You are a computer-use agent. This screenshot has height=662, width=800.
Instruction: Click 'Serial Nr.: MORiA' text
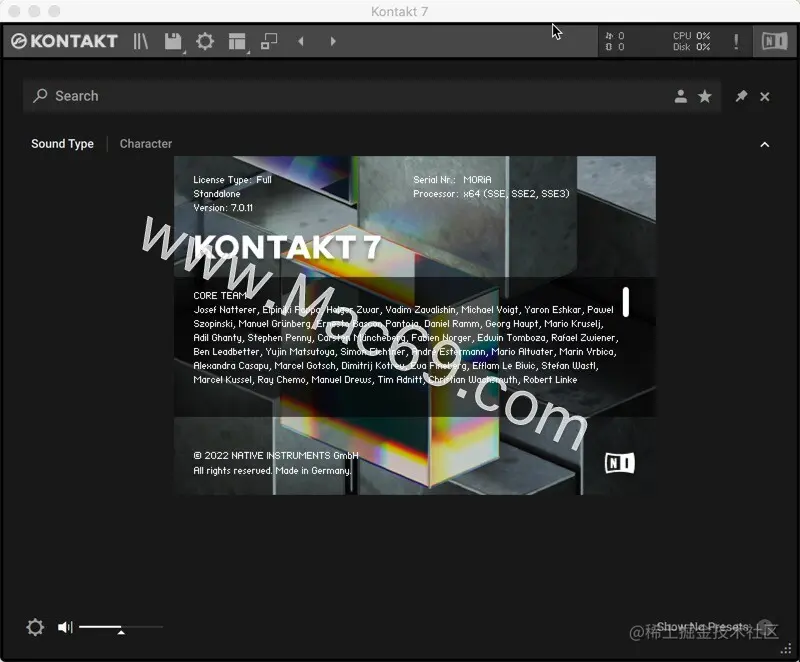tap(453, 180)
